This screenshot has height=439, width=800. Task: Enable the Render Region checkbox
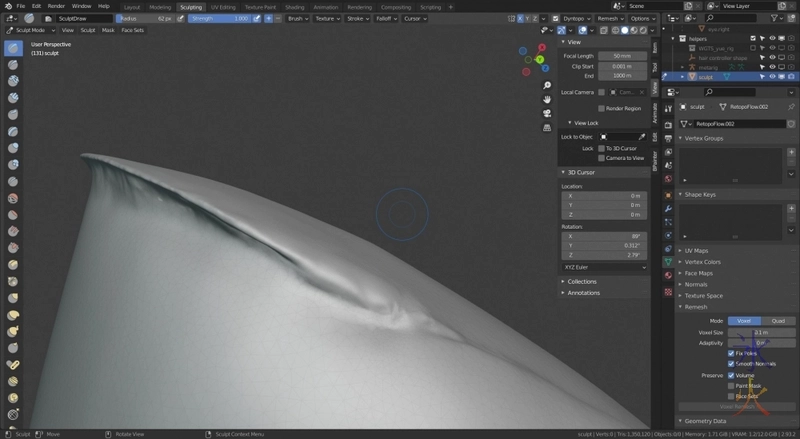[601, 108]
